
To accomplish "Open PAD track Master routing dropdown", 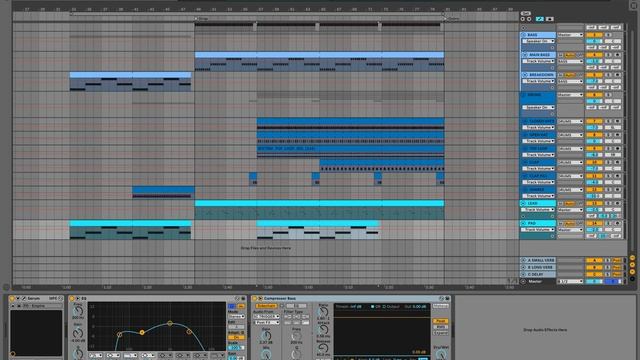I will [570, 230].
